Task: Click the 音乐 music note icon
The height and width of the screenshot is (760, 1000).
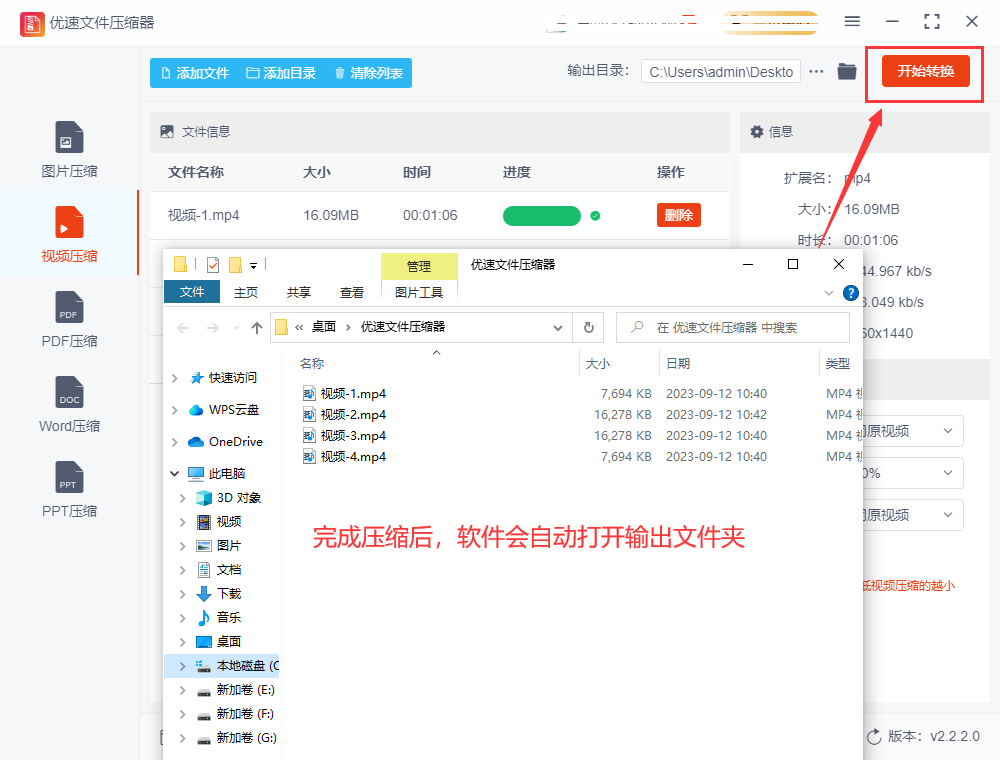Action: coord(204,617)
